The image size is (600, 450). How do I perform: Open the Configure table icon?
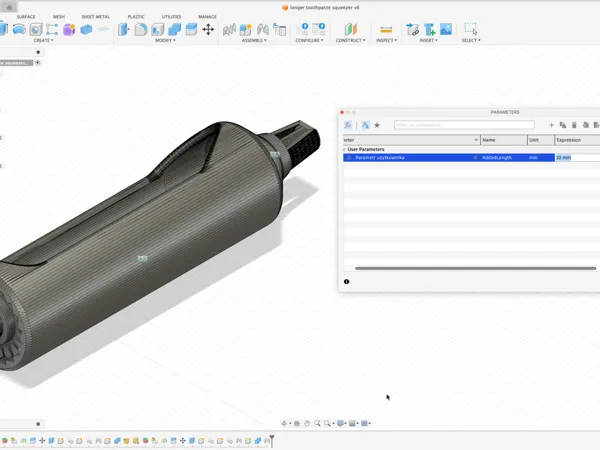click(x=318, y=29)
